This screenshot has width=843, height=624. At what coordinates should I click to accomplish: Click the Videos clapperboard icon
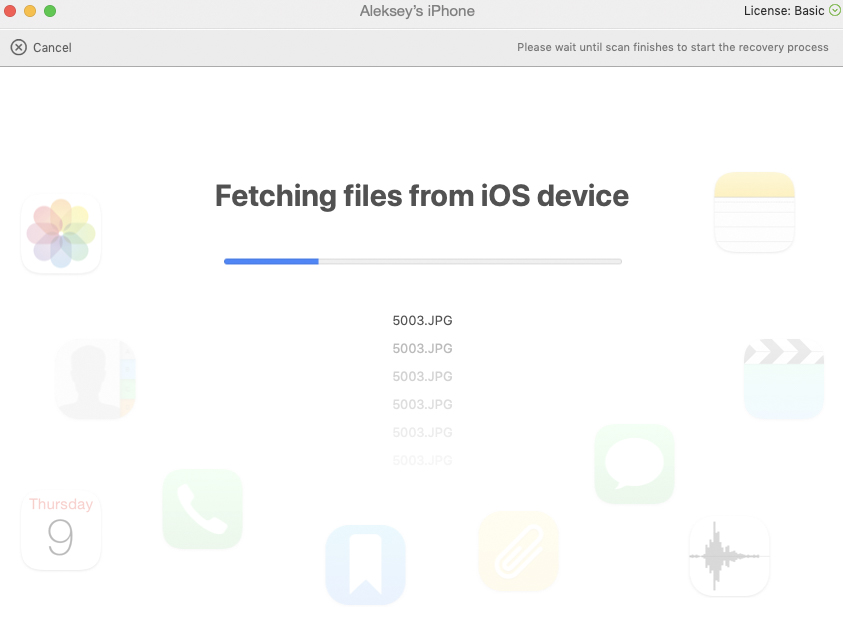tap(783, 379)
